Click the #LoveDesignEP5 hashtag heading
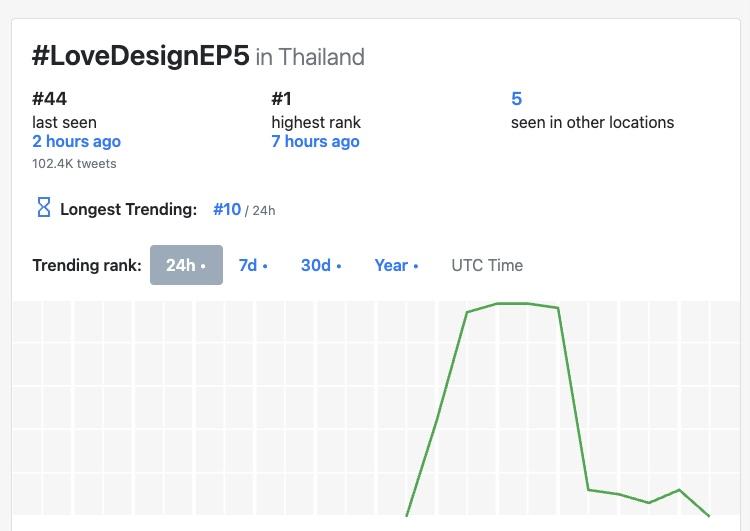Viewport: 750px width, 531px height. 140,56
